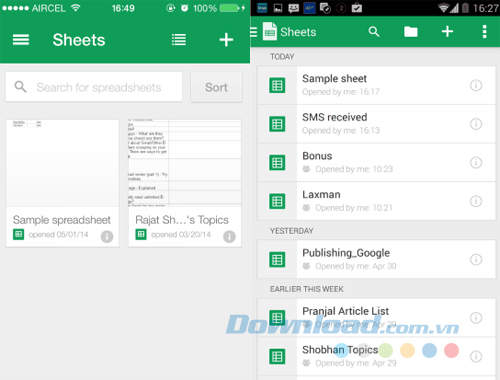Click the sheet icon beside Bonus
This screenshot has width=500, height=380.
277,163
